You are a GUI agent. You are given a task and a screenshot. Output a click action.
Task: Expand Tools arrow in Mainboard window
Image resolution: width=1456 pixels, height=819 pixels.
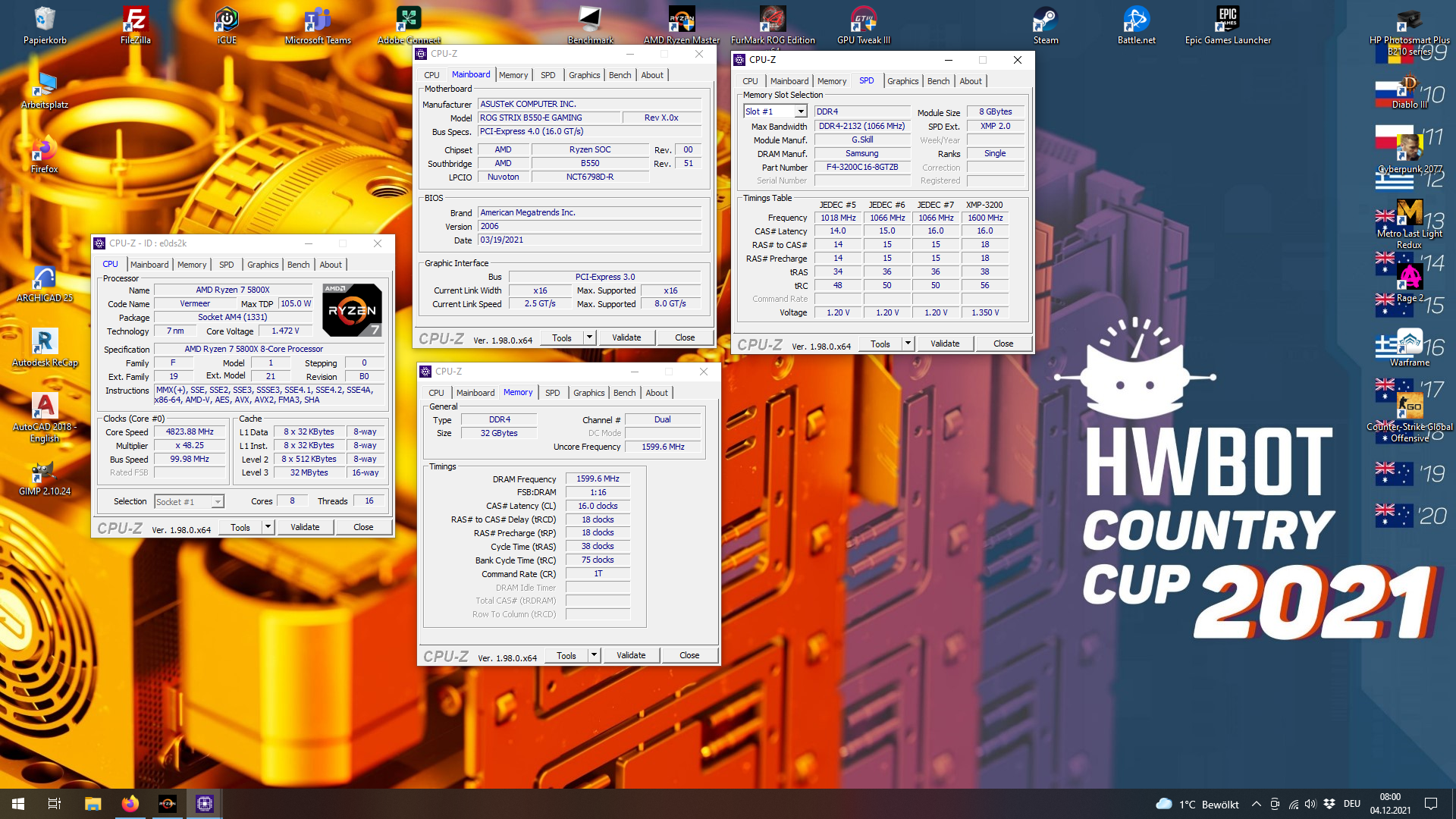coord(589,337)
